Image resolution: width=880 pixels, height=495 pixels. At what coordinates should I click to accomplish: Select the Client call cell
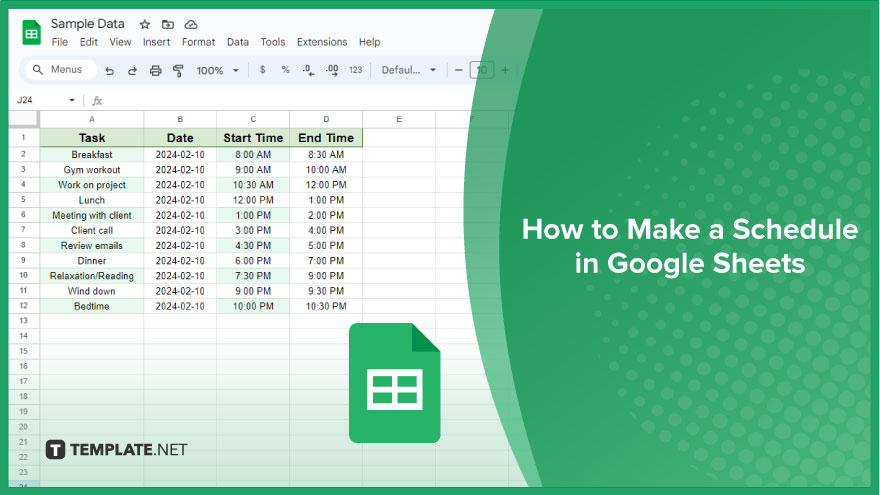coord(91,230)
